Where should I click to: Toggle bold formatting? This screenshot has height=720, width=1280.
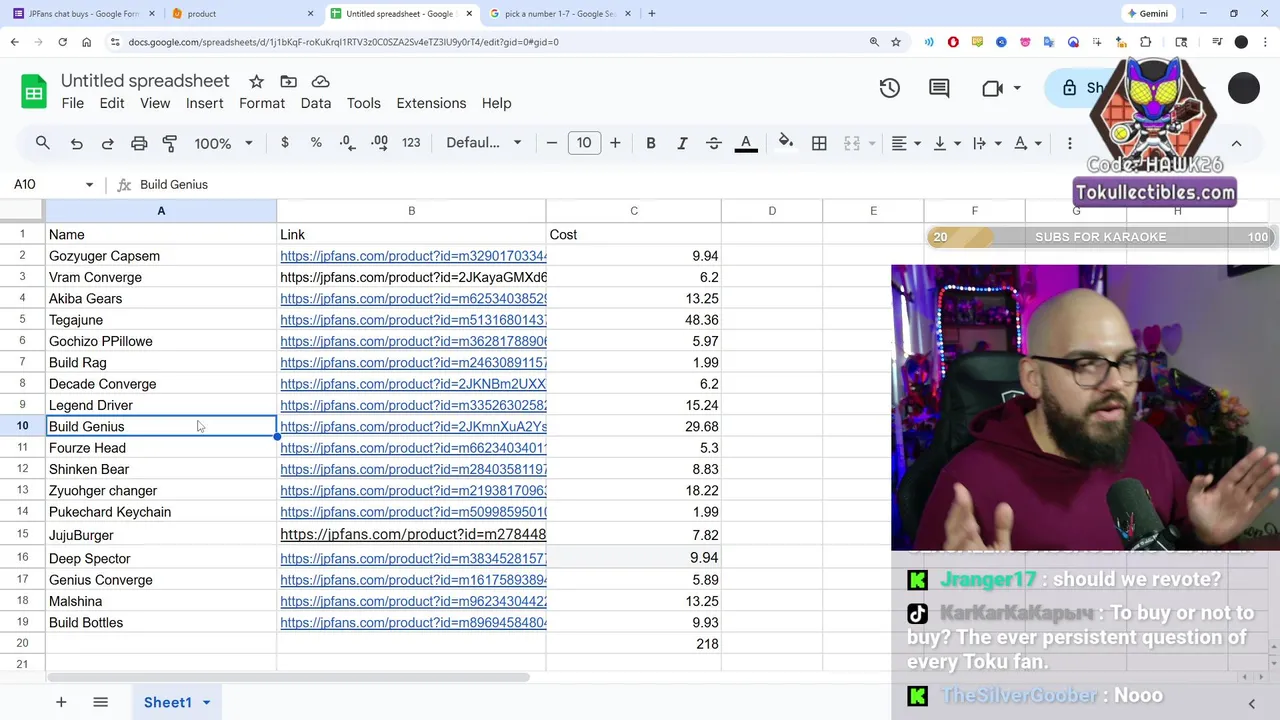[651, 143]
